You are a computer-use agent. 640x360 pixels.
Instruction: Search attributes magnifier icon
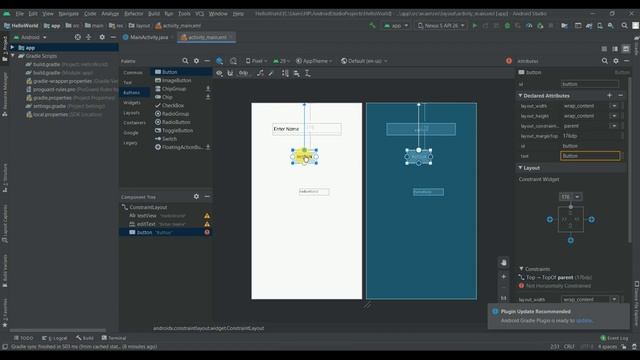604,61
